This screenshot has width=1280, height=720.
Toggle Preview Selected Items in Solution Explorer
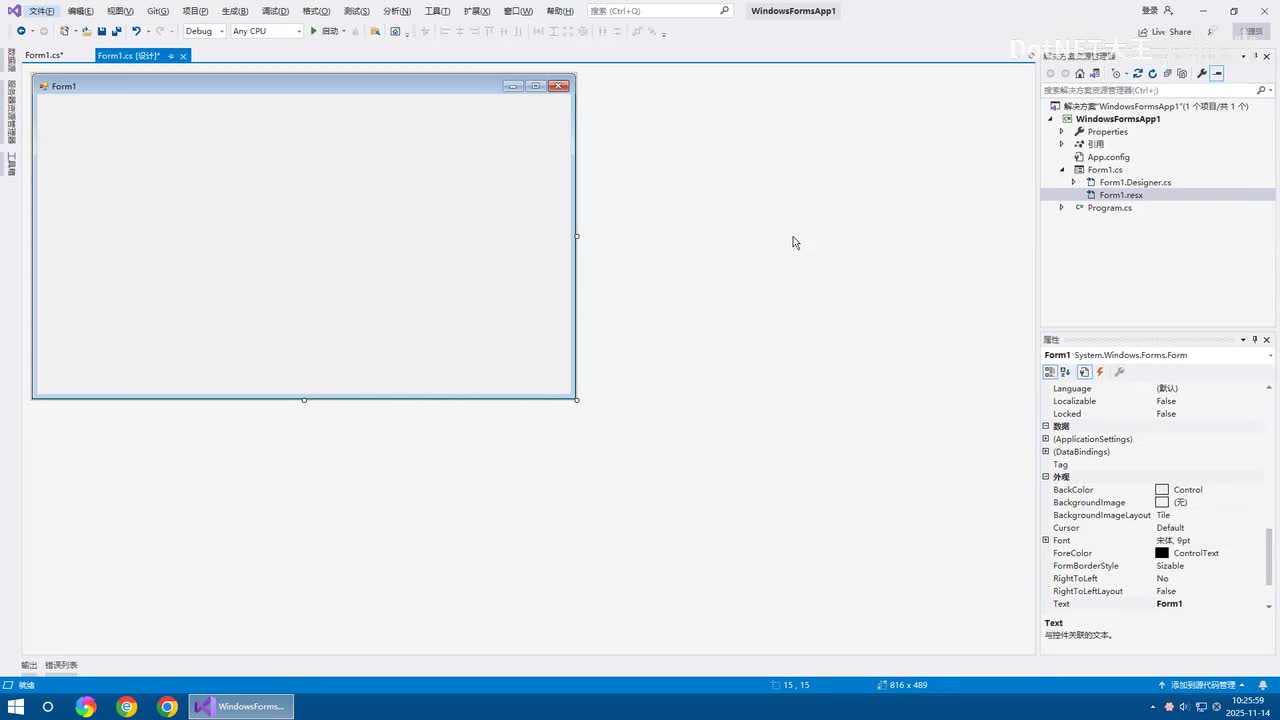point(1217,73)
